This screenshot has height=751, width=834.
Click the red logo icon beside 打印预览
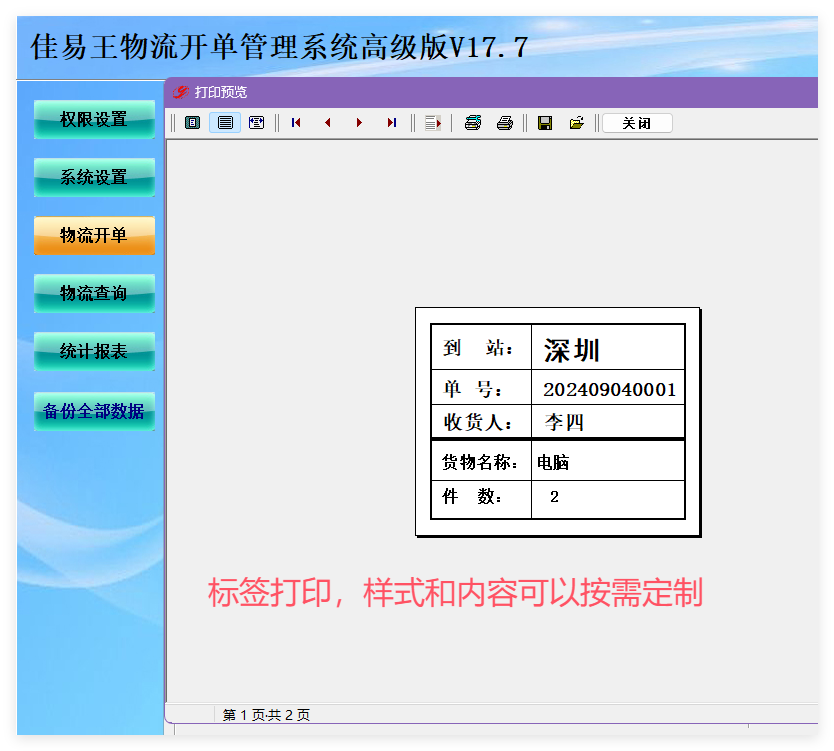coord(181,92)
